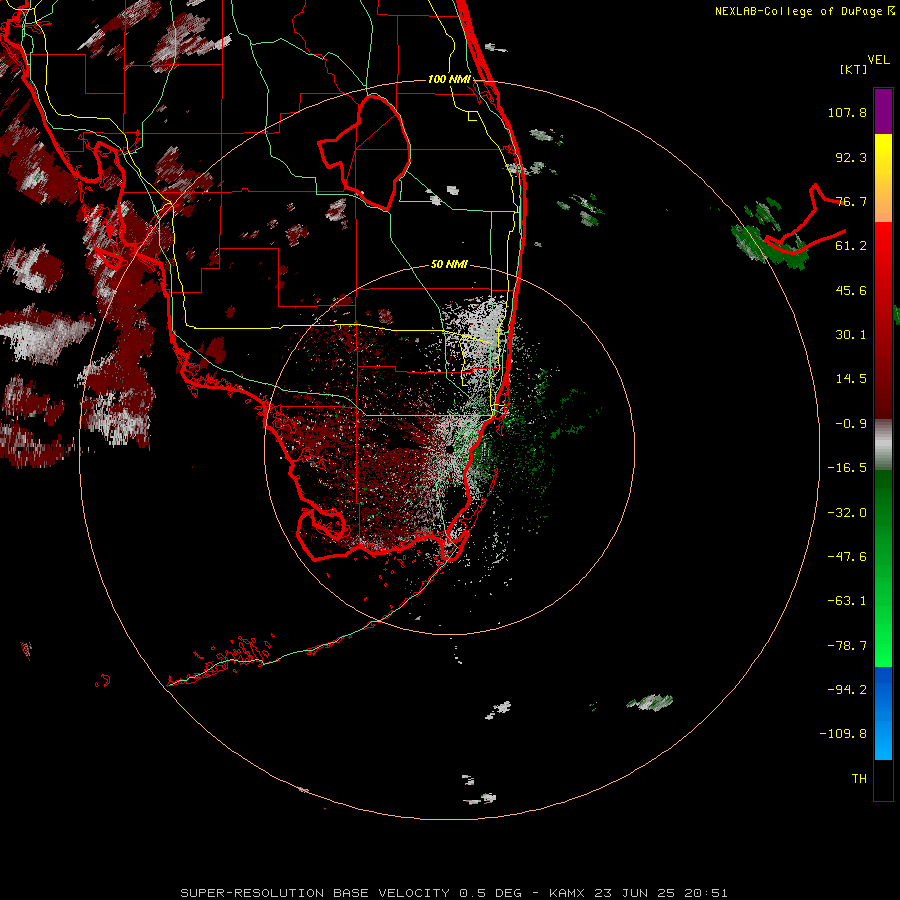Viewport: 900px width, 900px height.
Task: Select the -109.8 velocity scale value
Action: pyautogui.click(x=843, y=734)
